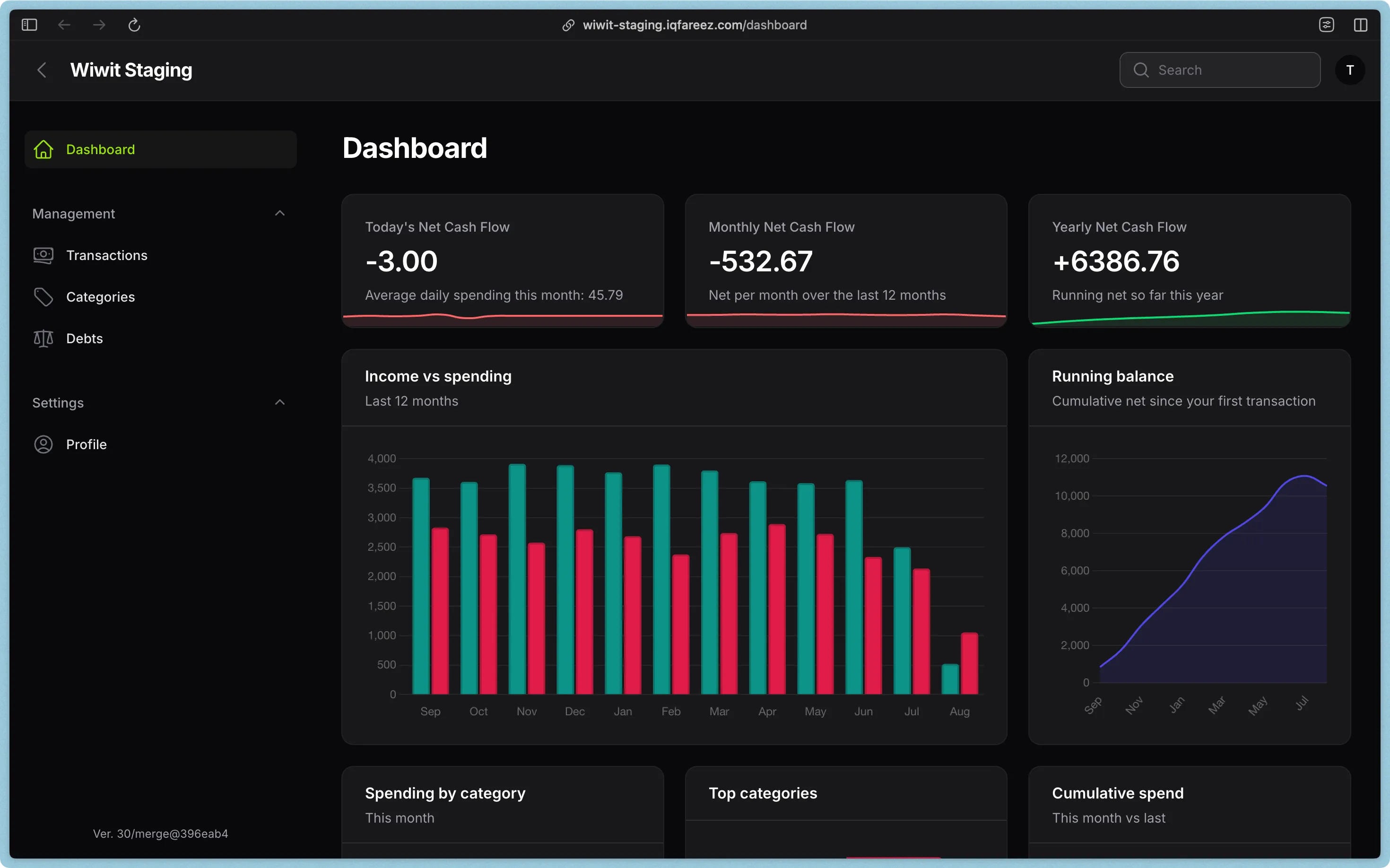Click the back chevron beside Wiwit Staging

click(x=42, y=70)
